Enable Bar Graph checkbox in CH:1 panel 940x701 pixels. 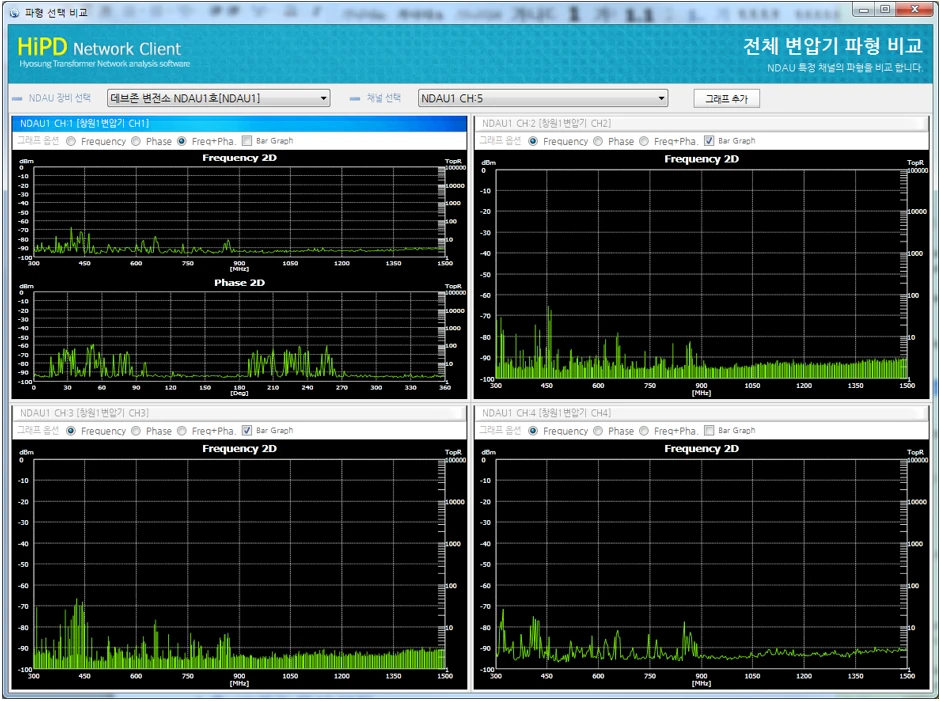[x=247, y=141]
